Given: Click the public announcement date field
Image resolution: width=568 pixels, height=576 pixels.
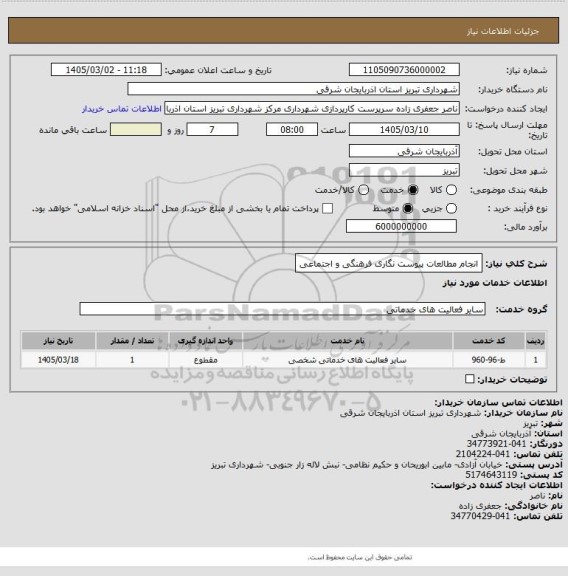Looking at the screenshot, I should (106, 70).
